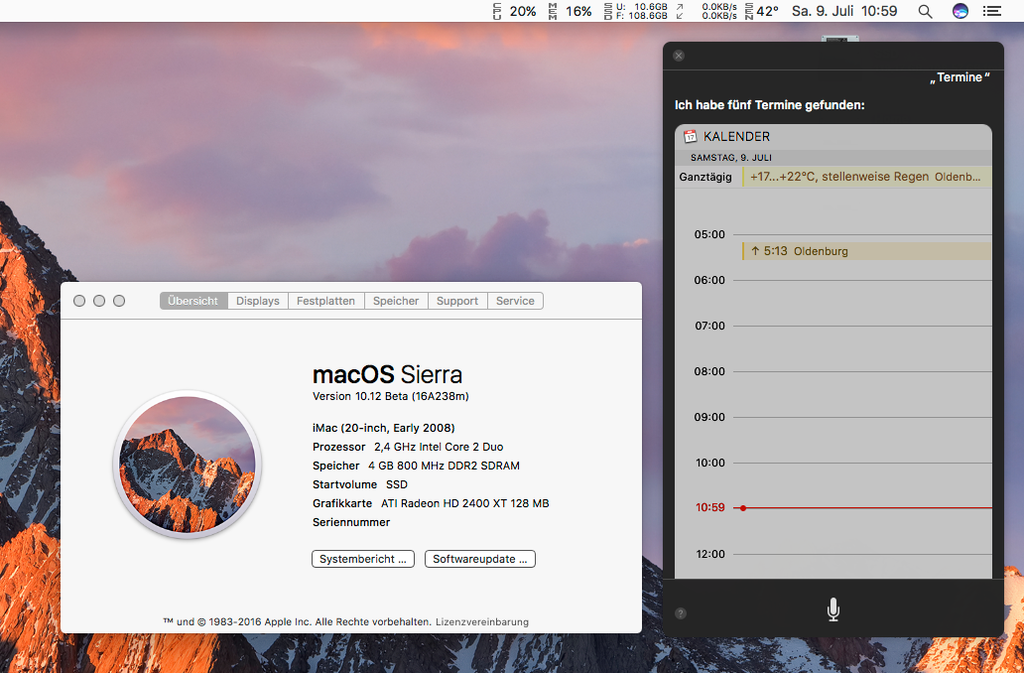
Task: Switch to the Service tab
Action: [x=515, y=301]
